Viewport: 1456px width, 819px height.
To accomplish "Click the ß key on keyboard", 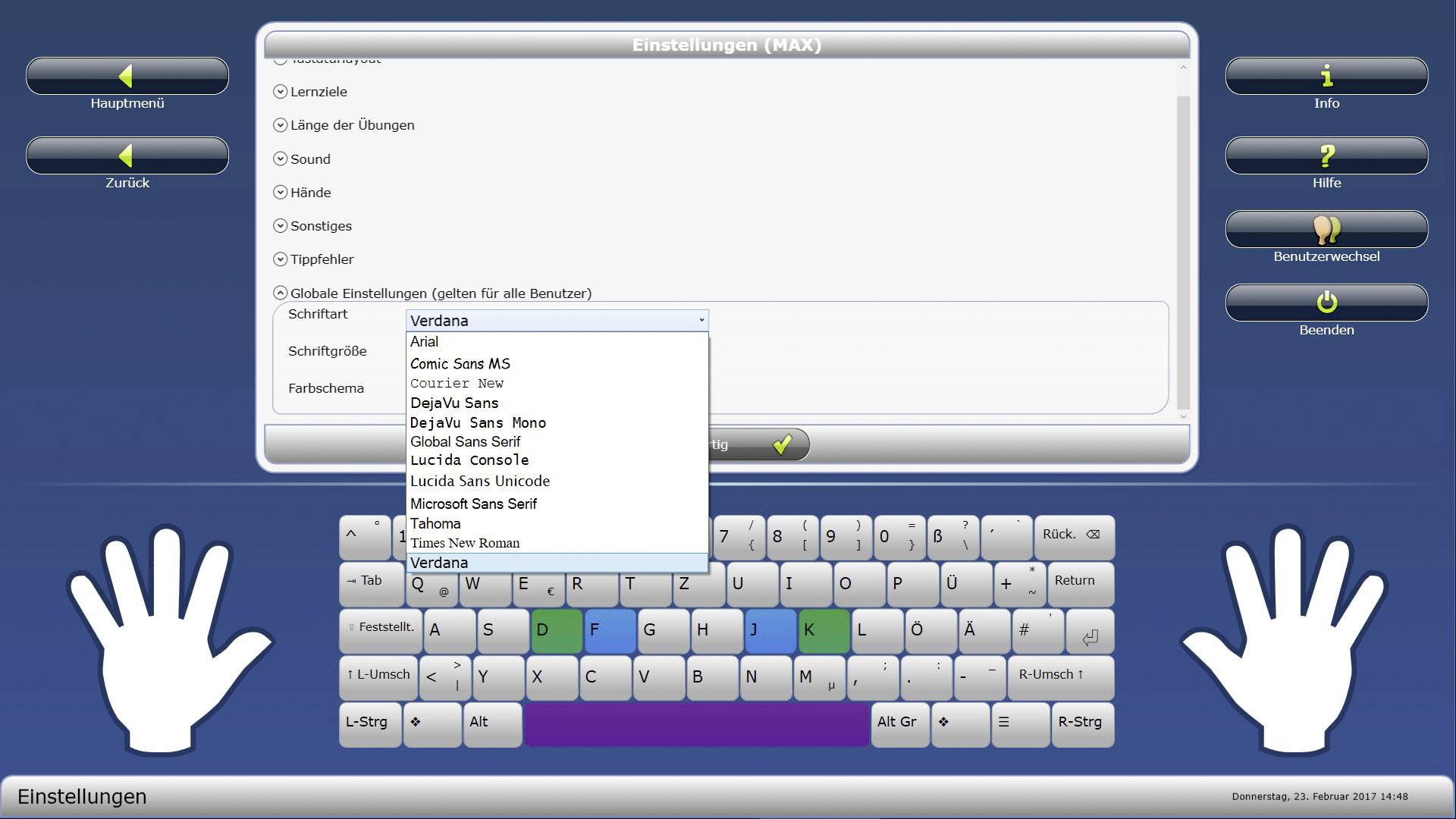I will [x=952, y=538].
